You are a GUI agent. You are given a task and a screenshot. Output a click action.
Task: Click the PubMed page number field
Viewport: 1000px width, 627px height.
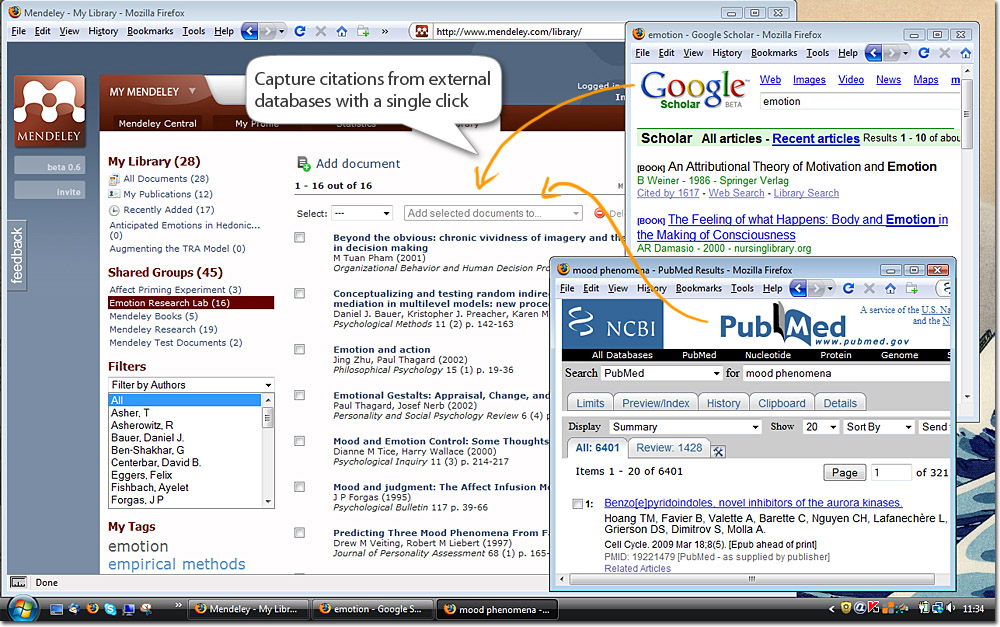pos(891,473)
